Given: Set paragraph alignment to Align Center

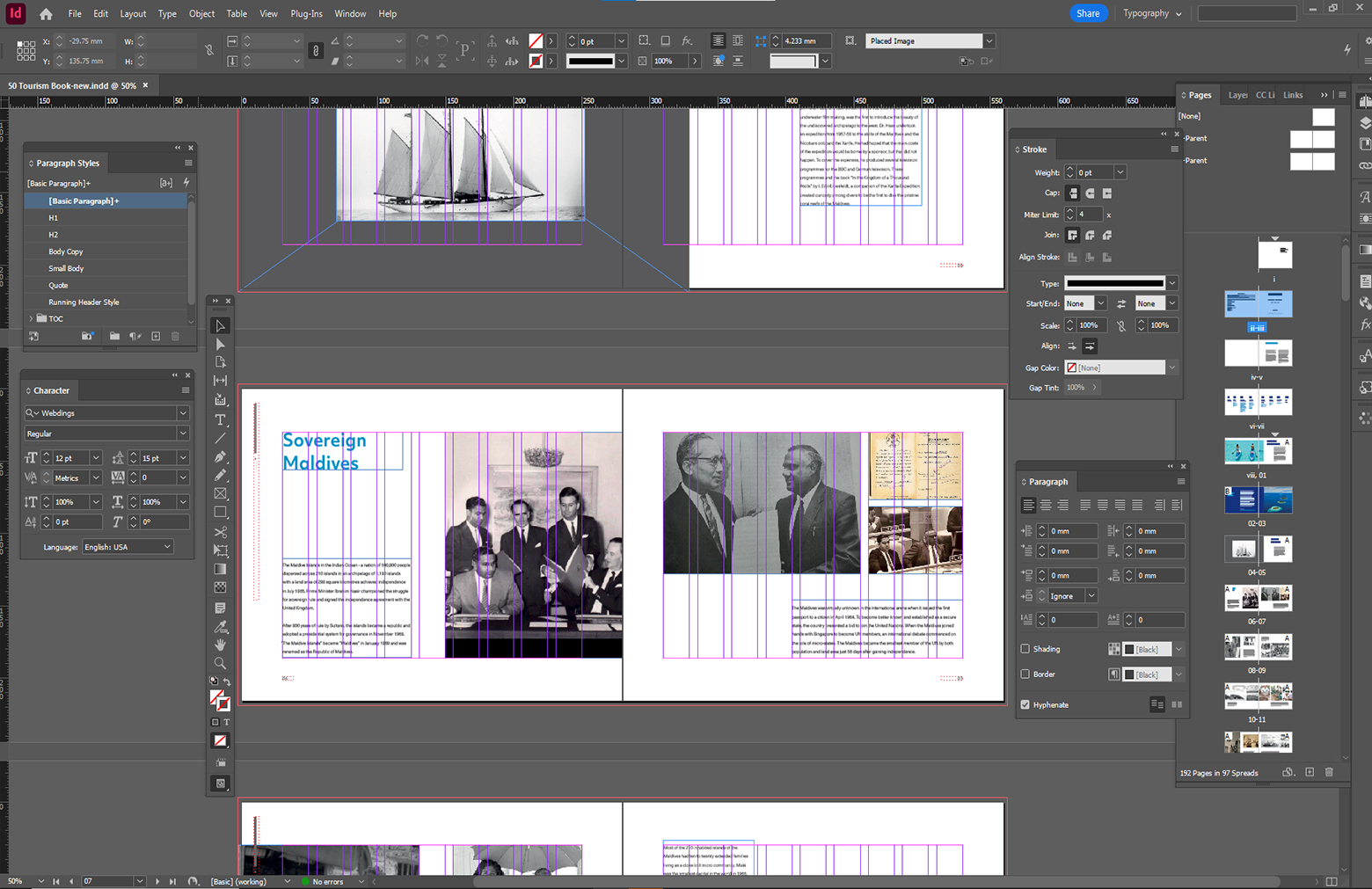Looking at the screenshot, I should pyautogui.click(x=1046, y=506).
